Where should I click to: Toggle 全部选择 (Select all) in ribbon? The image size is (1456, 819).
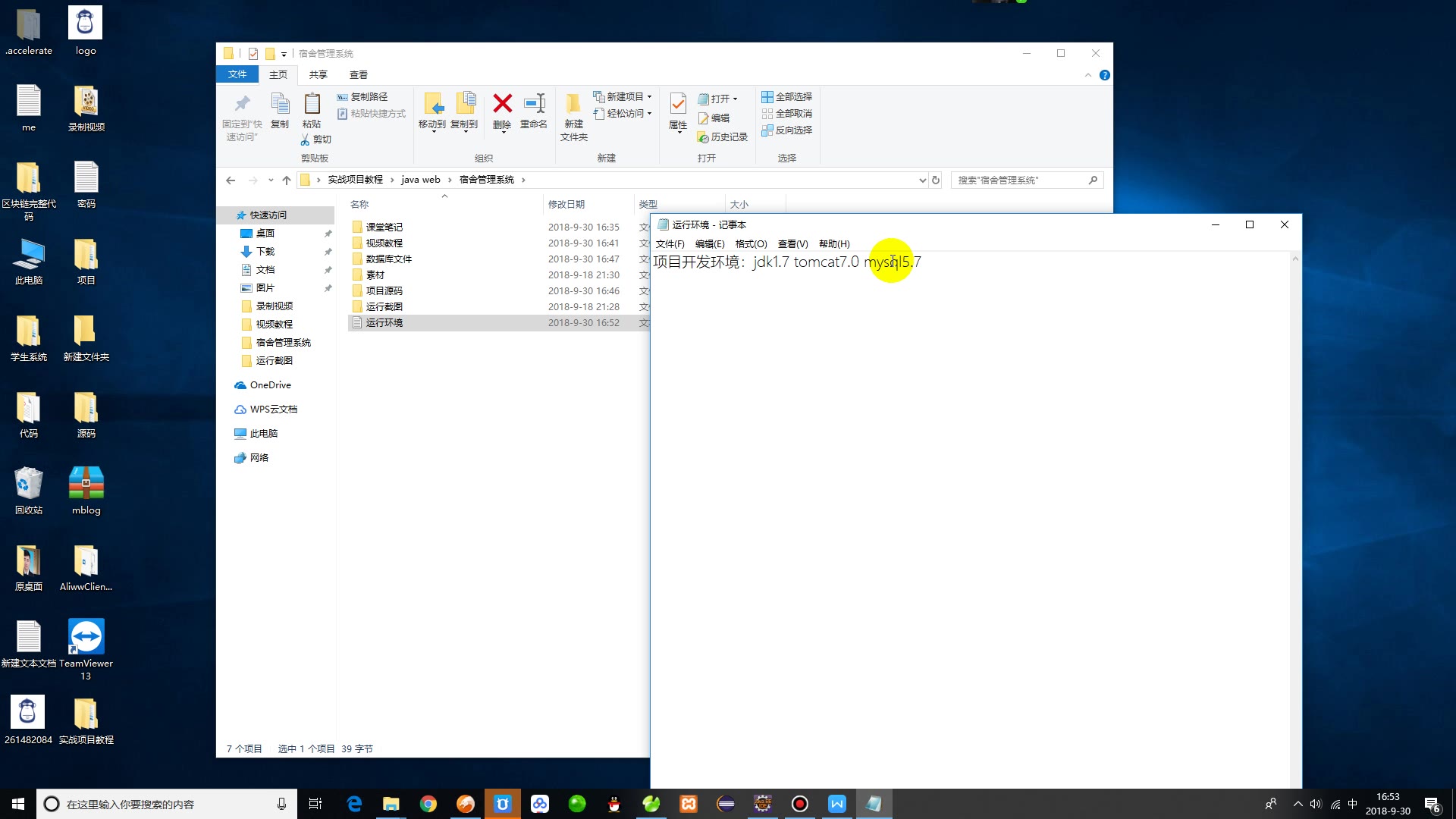787,96
